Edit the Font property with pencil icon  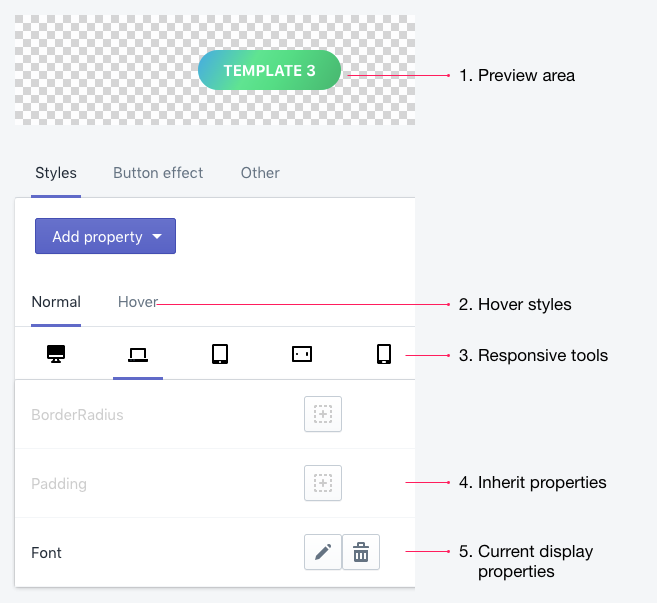(323, 552)
